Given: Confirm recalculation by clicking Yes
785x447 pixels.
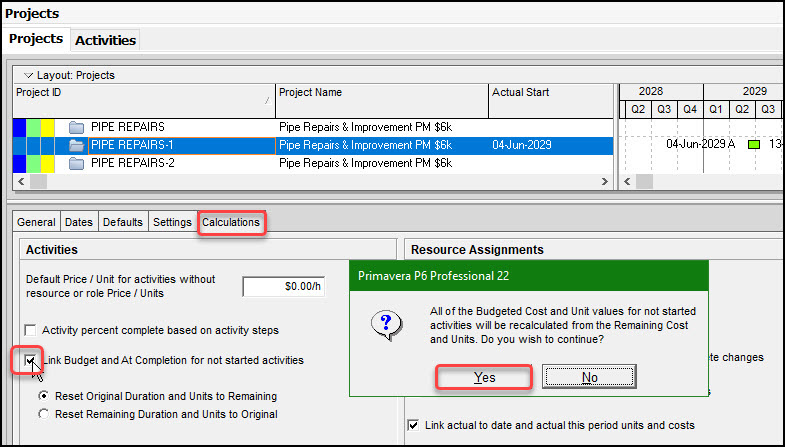Looking at the screenshot, I should (484, 377).
